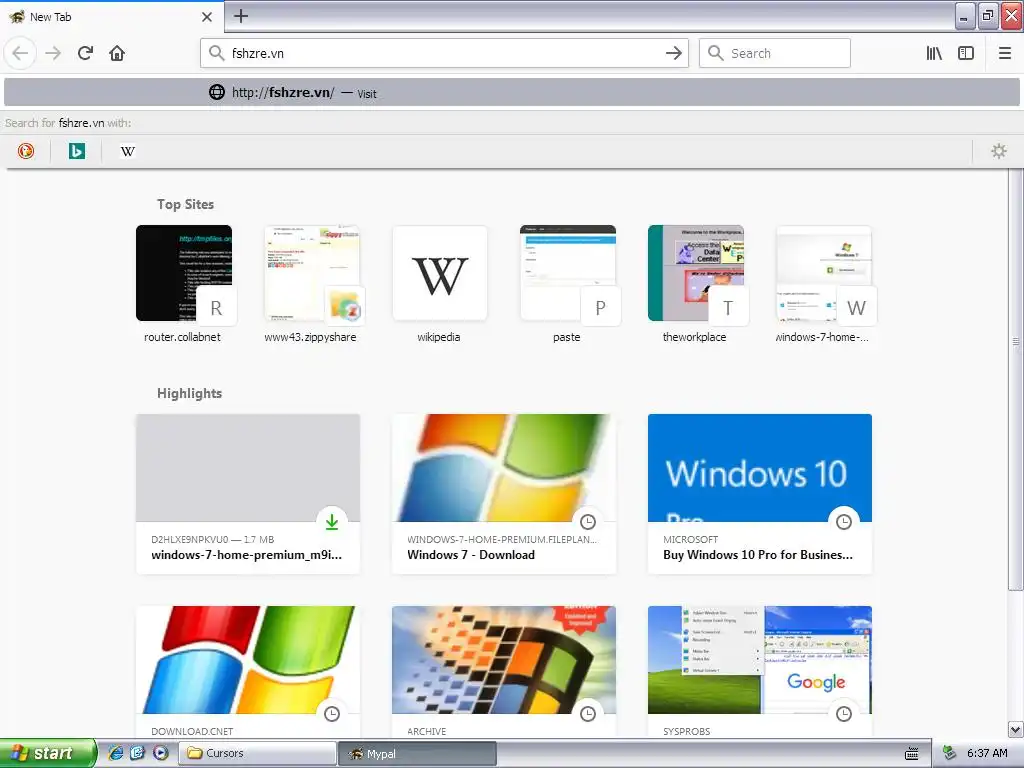Open SYSPROBS highlight card
Viewport: 1024px width, 768px height.
(760, 673)
